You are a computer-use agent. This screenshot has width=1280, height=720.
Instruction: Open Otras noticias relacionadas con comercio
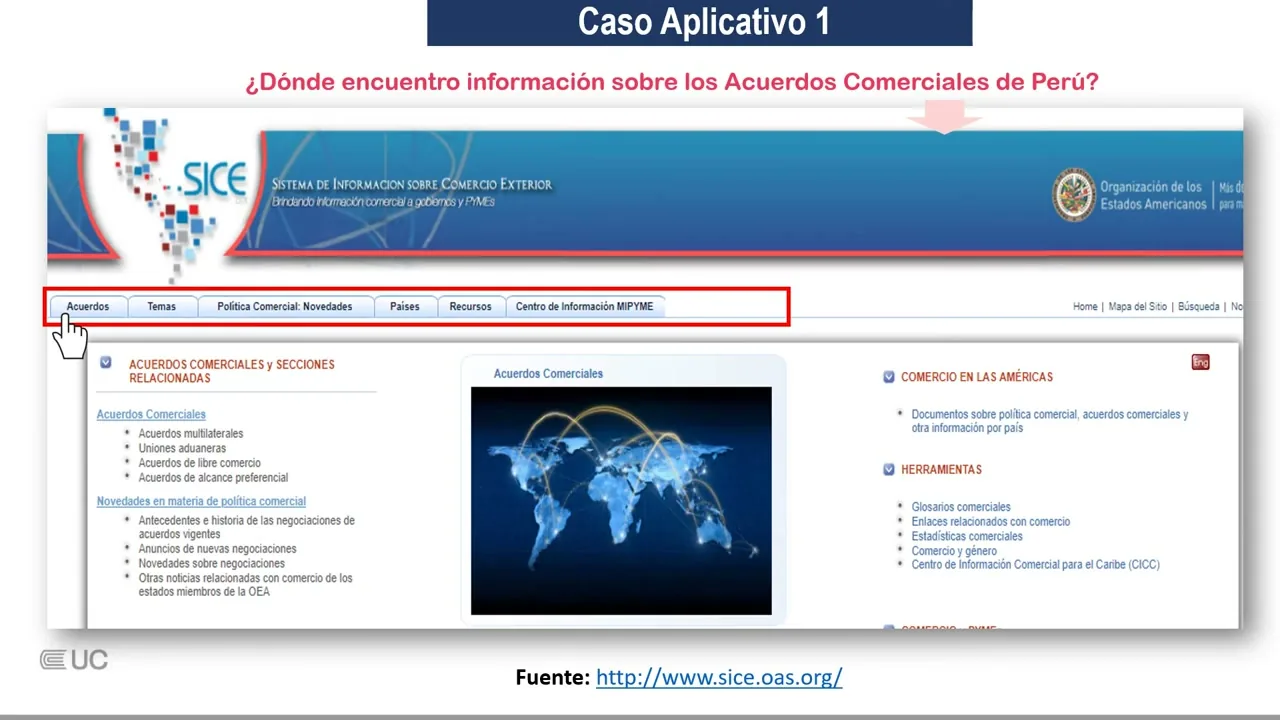[x=245, y=585]
